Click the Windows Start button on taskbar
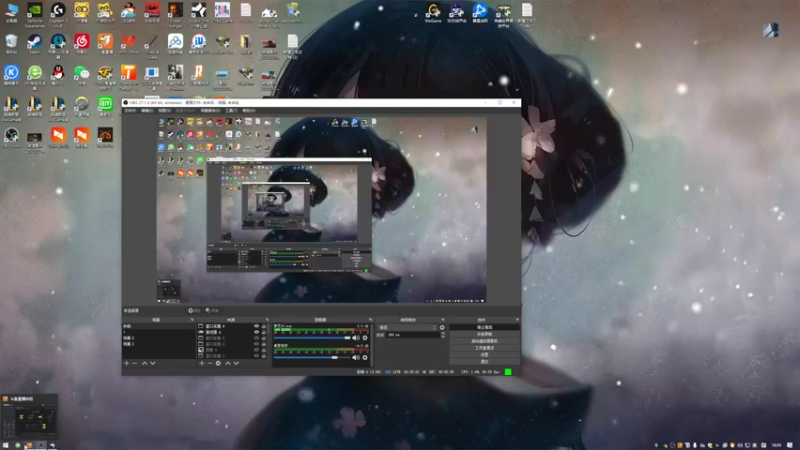Viewport: 800px width, 450px height. pyautogui.click(x=6, y=445)
